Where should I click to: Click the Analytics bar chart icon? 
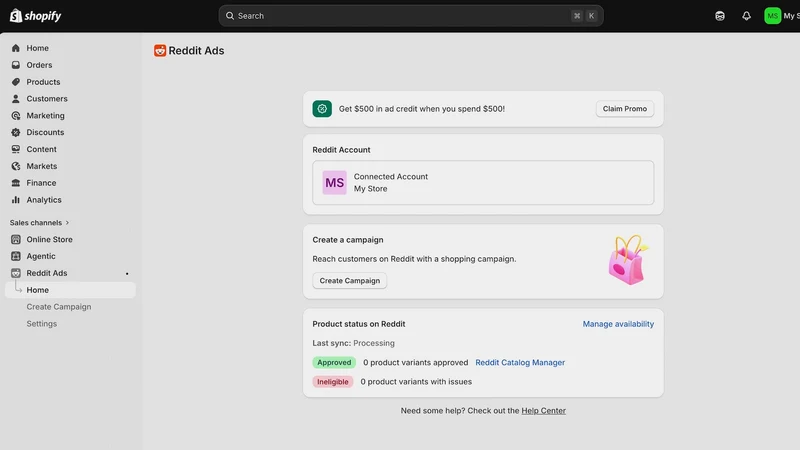coord(16,199)
